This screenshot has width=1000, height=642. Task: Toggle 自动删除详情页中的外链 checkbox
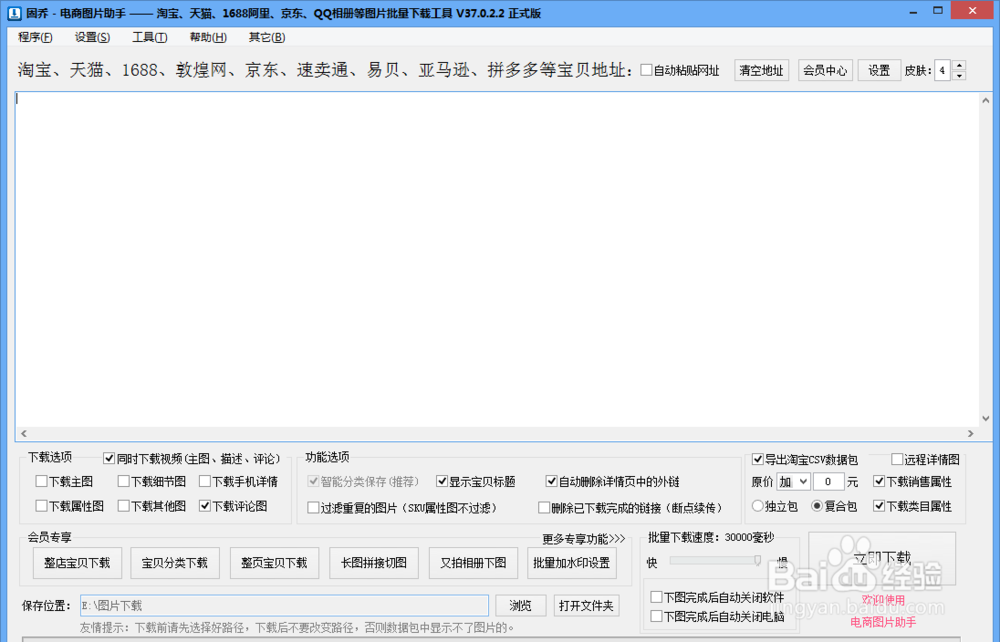(x=552, y=481)
